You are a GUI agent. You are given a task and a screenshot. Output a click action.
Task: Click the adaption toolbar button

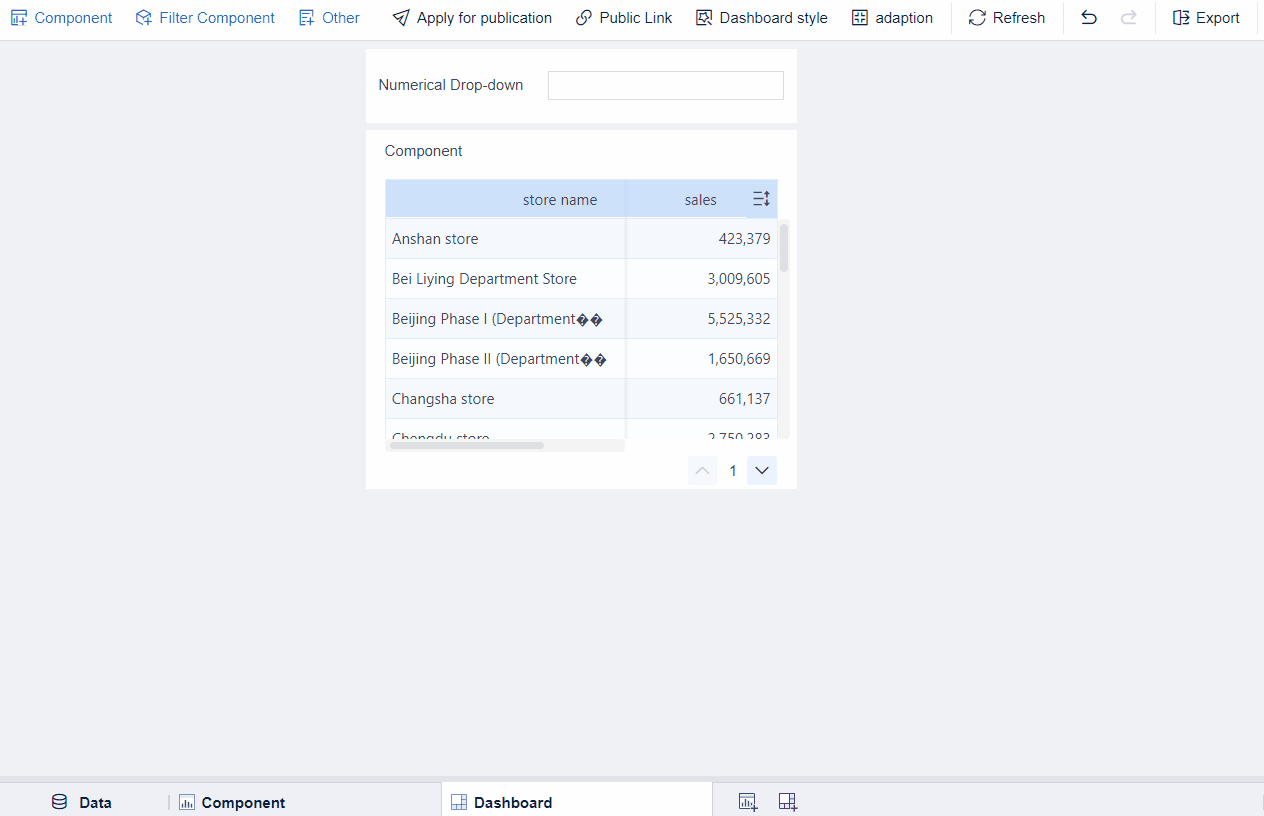click(x=892, y=18)
